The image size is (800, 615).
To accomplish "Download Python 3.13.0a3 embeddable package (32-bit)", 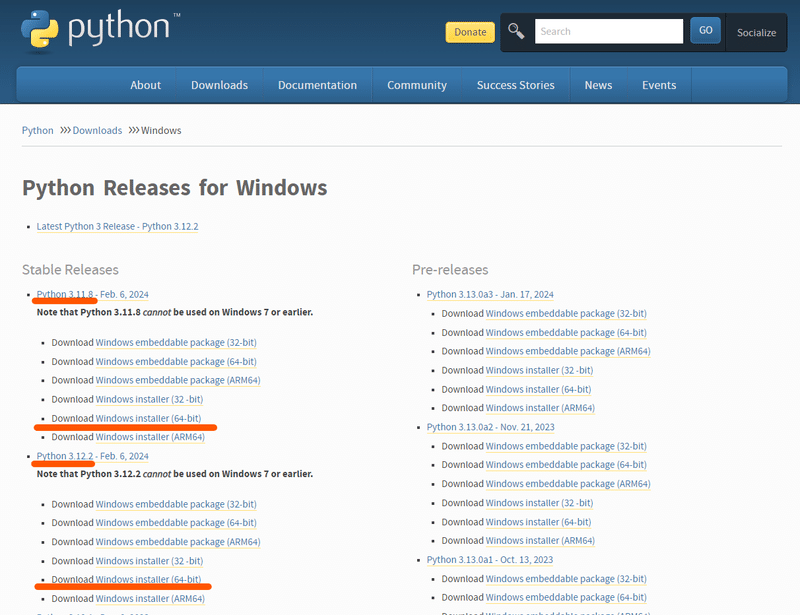I will (566, 313).
